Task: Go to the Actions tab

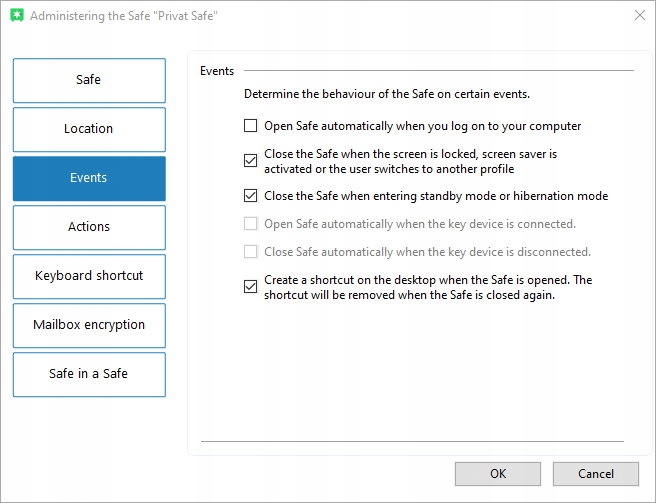Action: [x=89, y=227]
